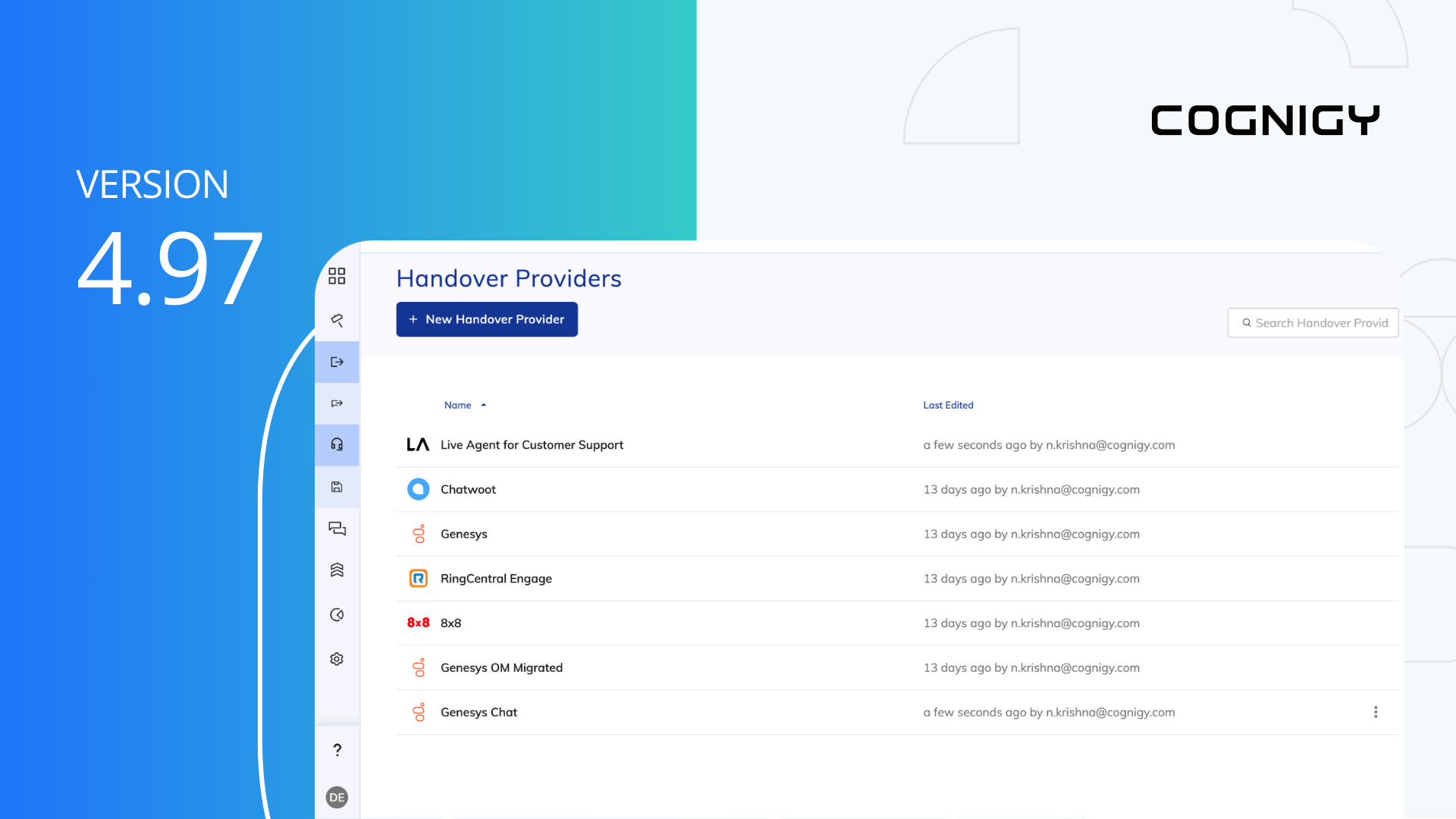Open the activity history clock icon
The height and width of the screenshot is (819, 1456).
[x=337, y=614]
